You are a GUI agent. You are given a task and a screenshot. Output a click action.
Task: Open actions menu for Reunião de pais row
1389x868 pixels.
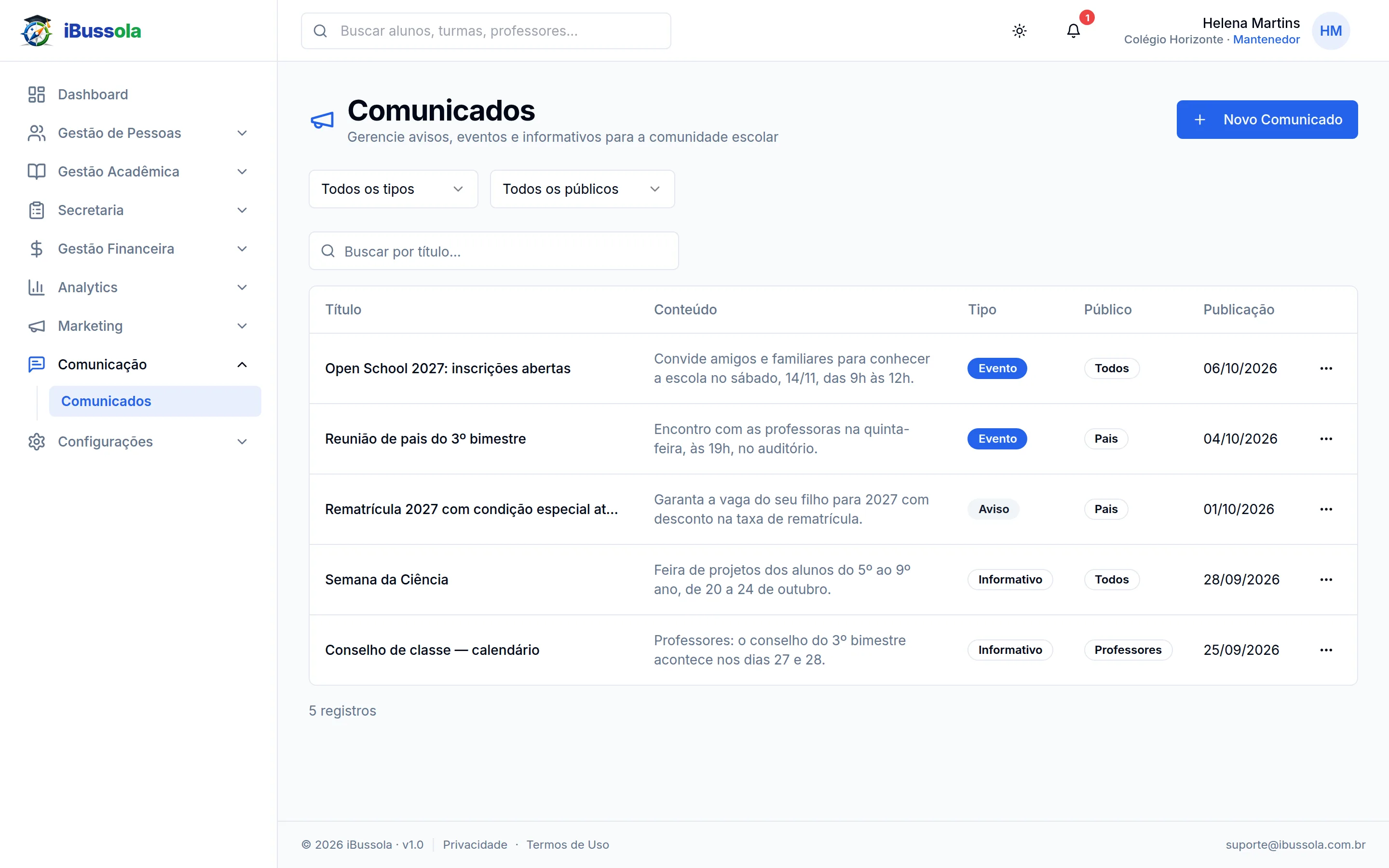pos(1326,439)
